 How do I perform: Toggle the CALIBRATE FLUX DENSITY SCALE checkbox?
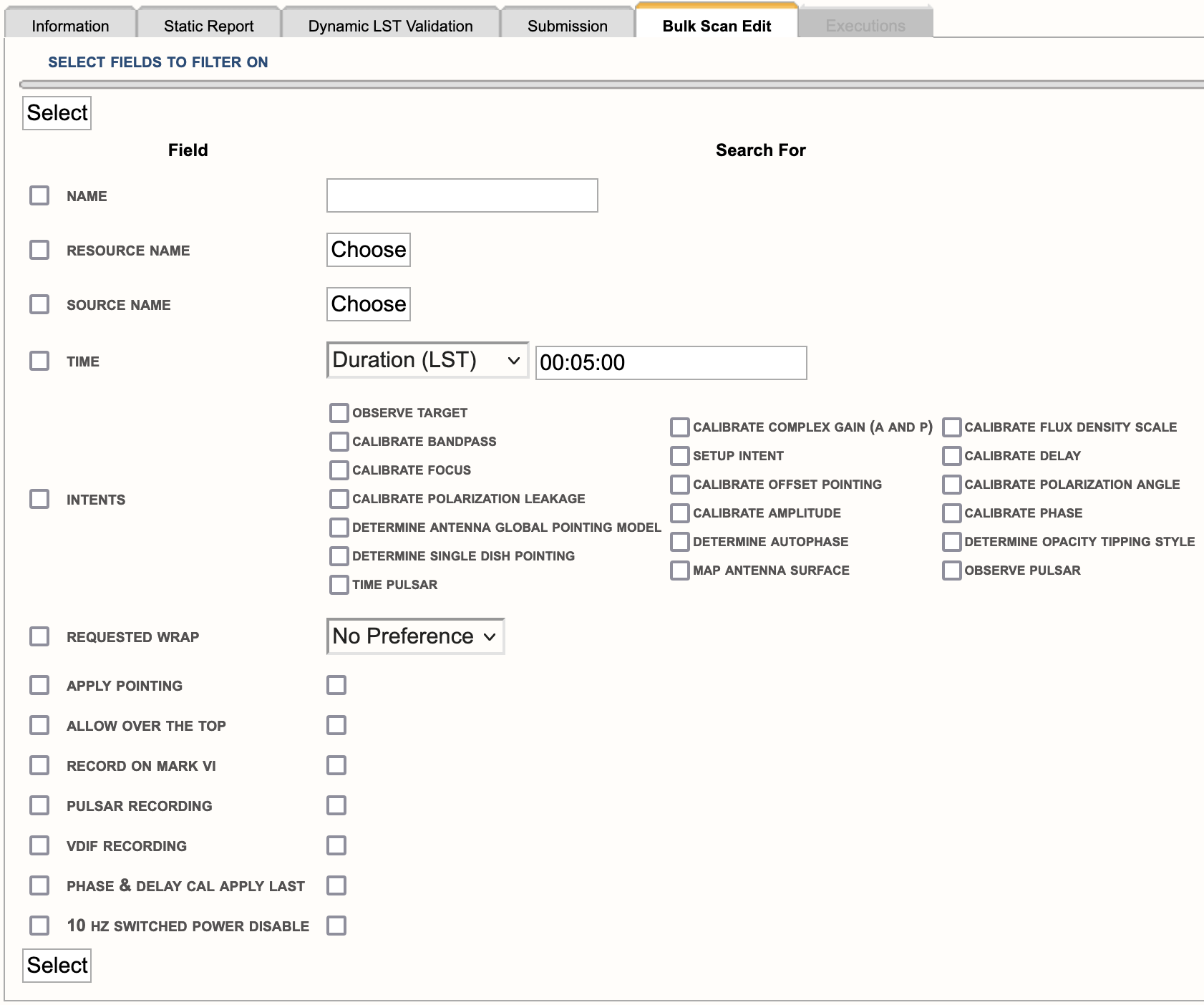[x=951, y=427]
